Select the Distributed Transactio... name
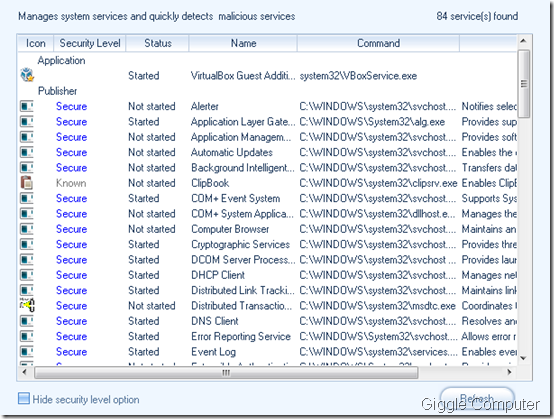The width and height of the screenshot is (554, 419). [242, 306]
